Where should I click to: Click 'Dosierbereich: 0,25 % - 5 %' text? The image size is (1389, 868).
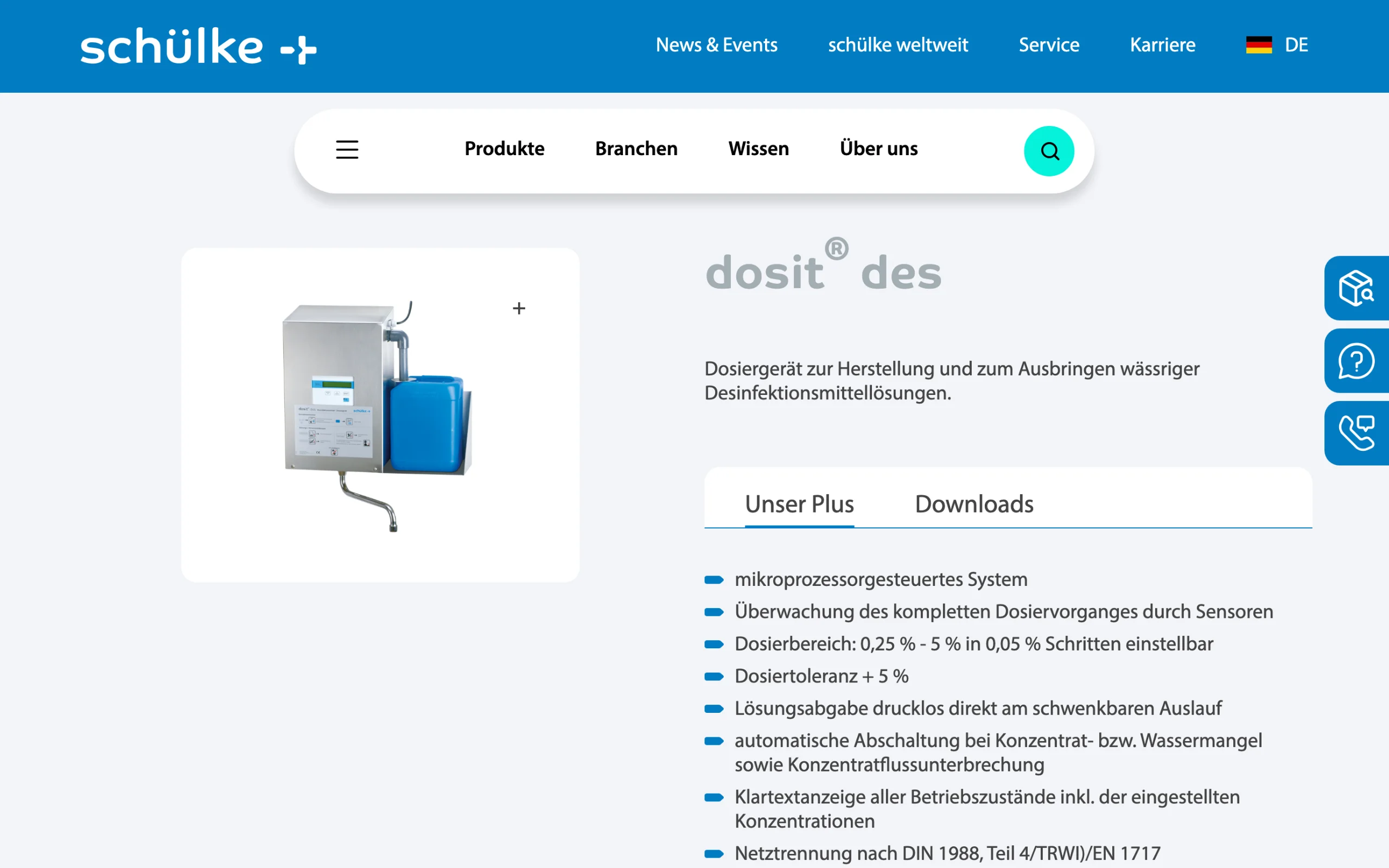[x=973, y=643]
